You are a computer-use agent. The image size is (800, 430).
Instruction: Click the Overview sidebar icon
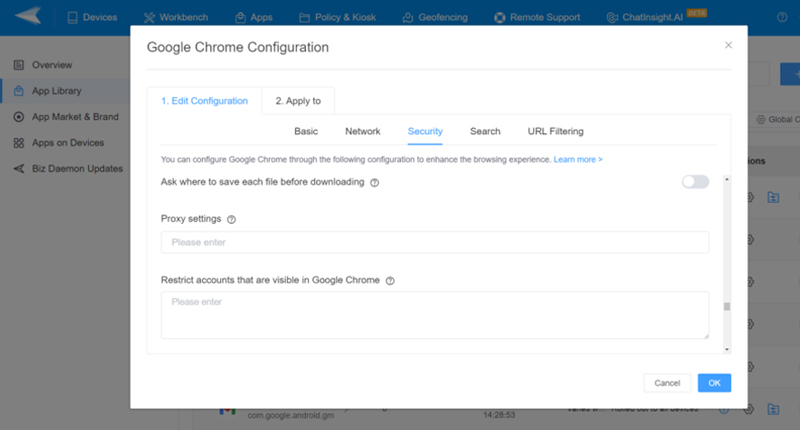[x=19, y=65]
